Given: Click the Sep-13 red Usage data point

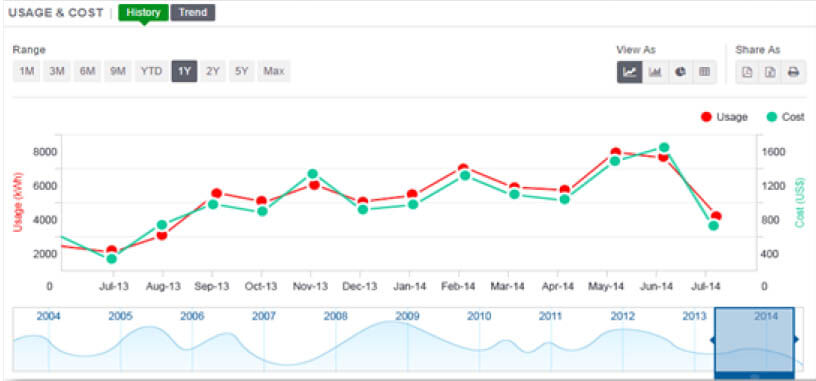Looking at the screenshot, I should [217, 193].
